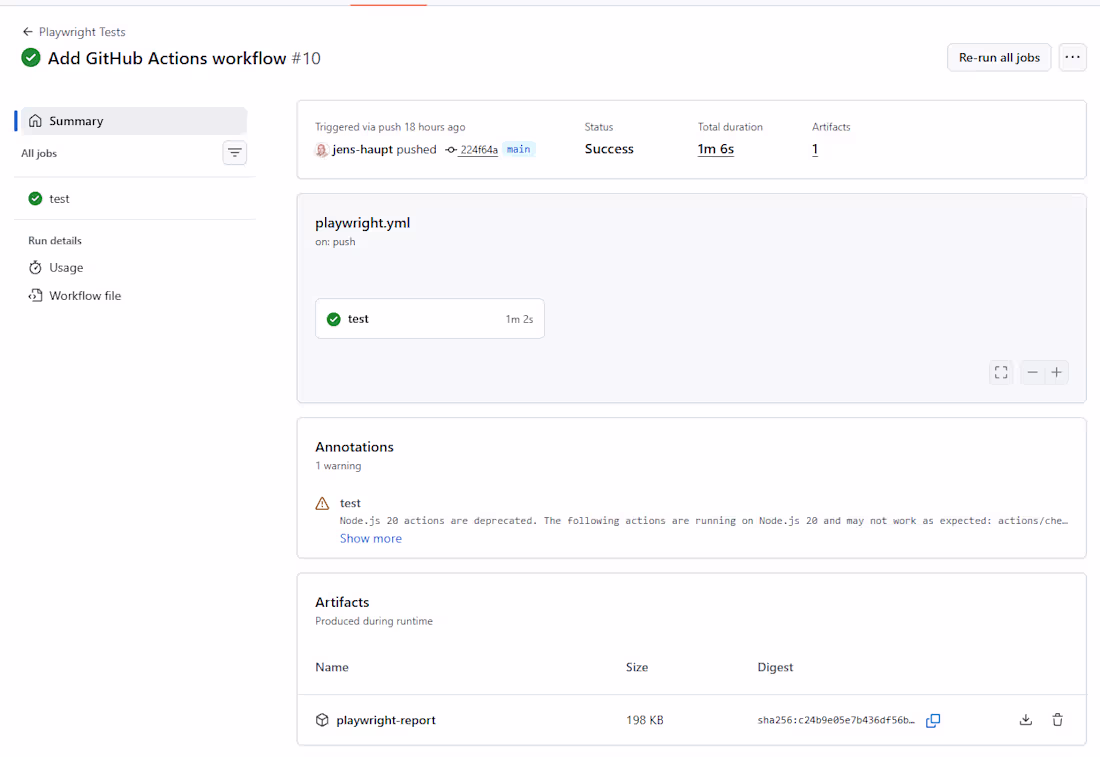This screenshot has width=1100, height=757.
Task: Click the playwright.yml workflow title
Action: (363, 223)
